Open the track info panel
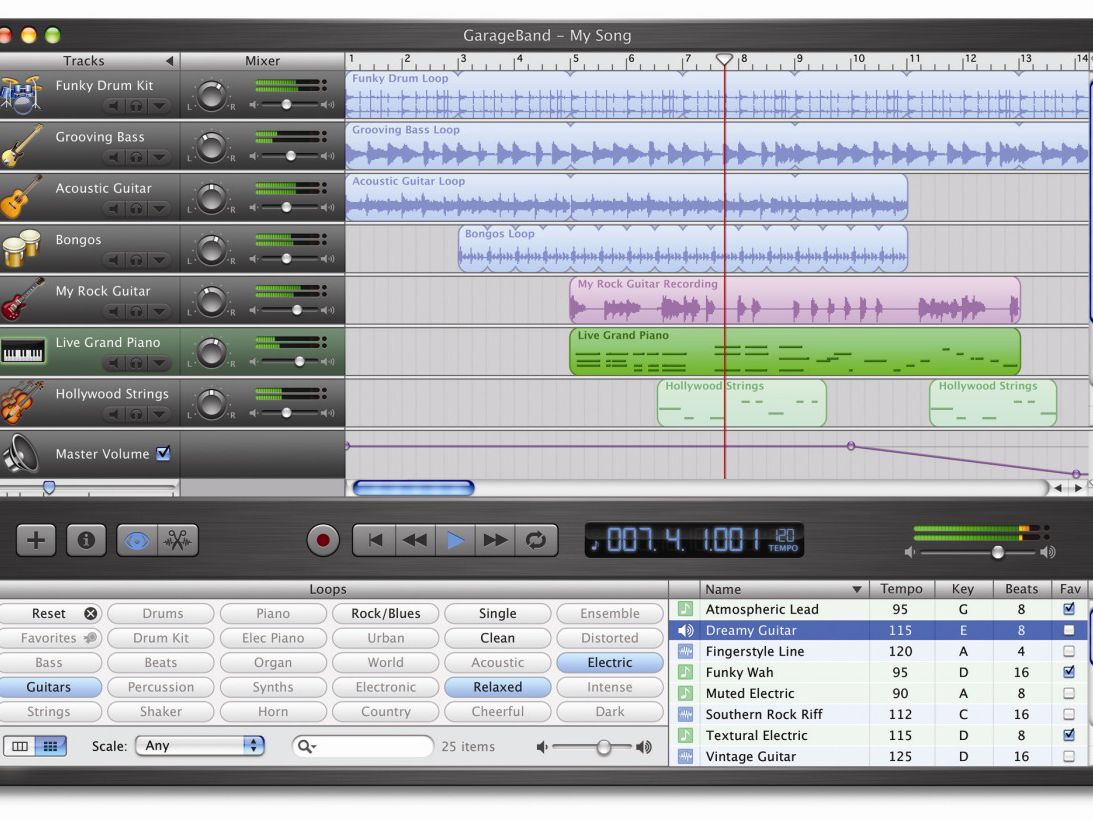 86,540
